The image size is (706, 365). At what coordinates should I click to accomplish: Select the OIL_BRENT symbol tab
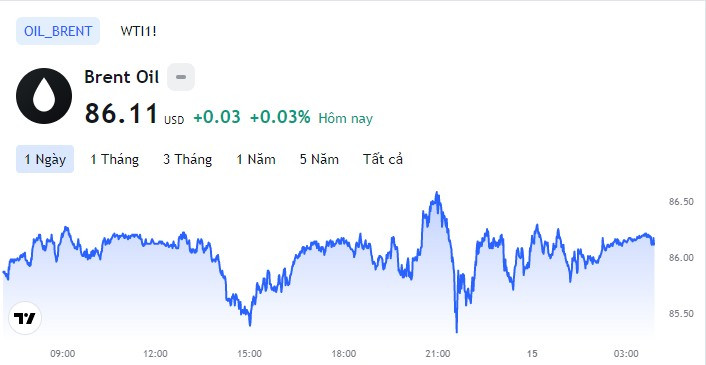click(58, 31)
